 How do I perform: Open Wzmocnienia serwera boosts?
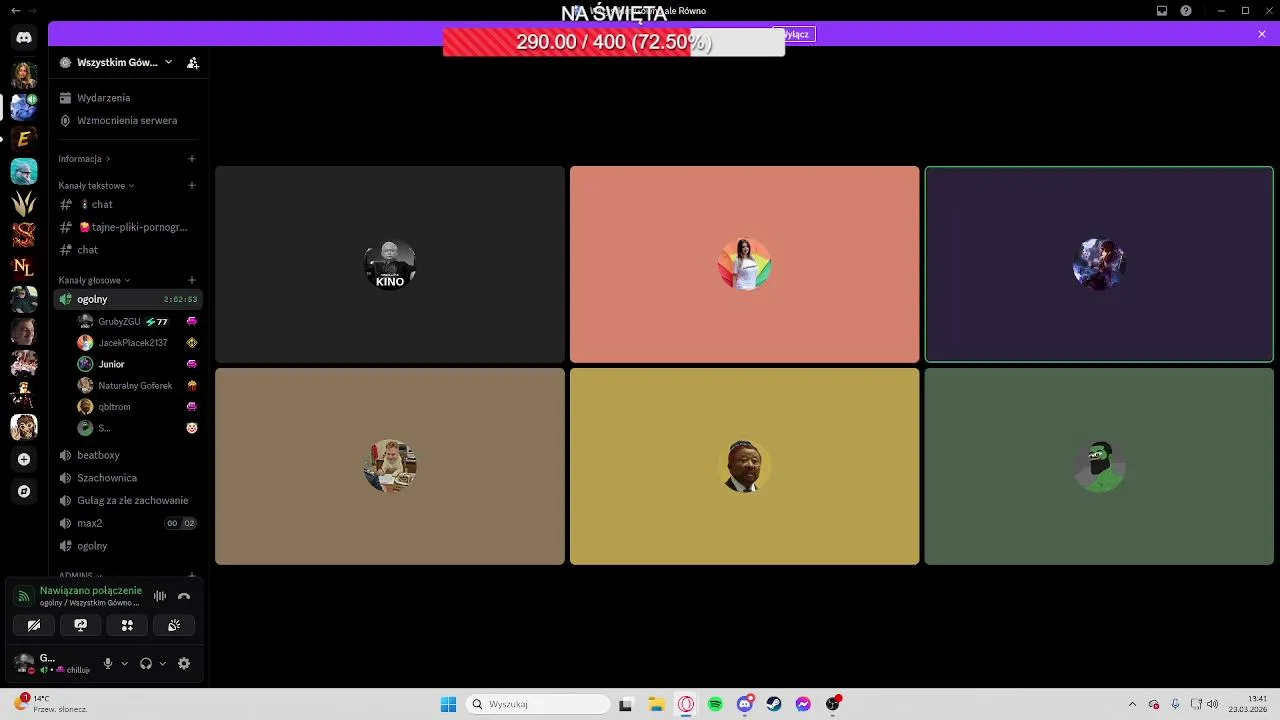coord(128,120)
